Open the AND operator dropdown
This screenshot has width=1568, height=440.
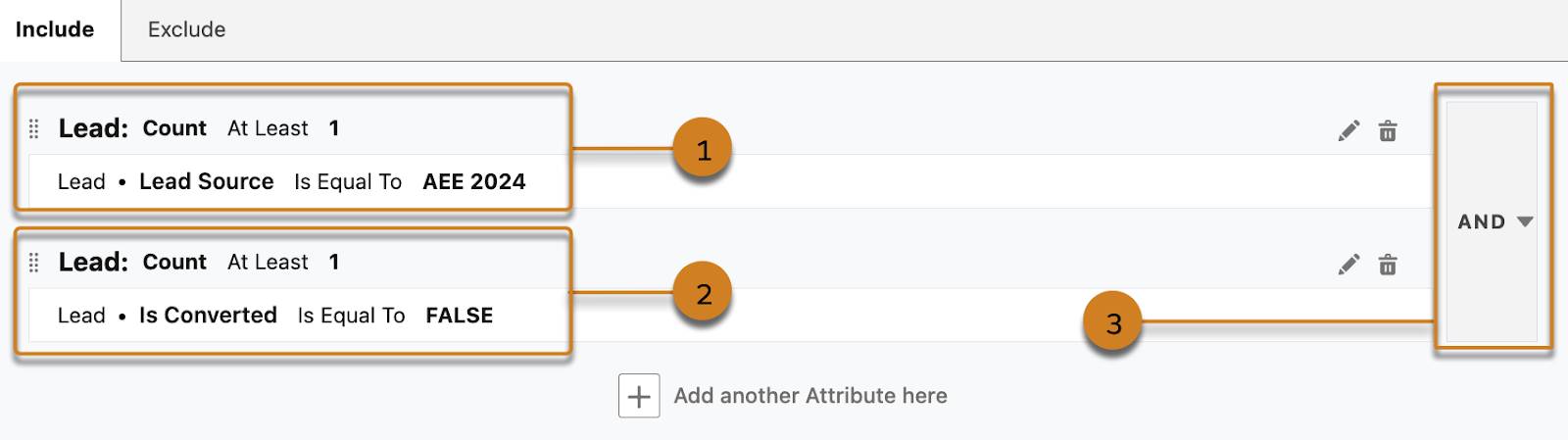click(1494, 221)
